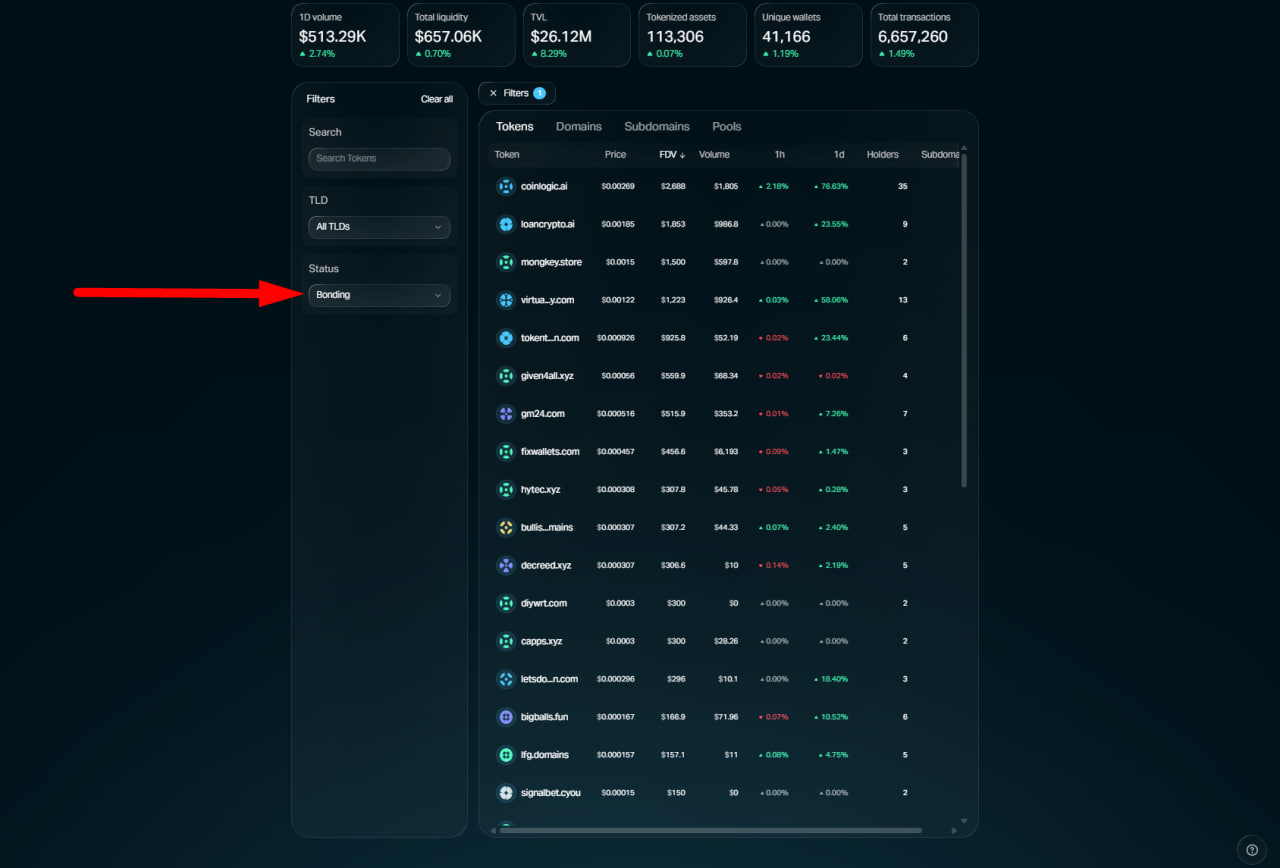The width and height of the screenshot is (1280, 868).
Task: Click the signalbet.cyou token icon
Action: click(505, 793)
